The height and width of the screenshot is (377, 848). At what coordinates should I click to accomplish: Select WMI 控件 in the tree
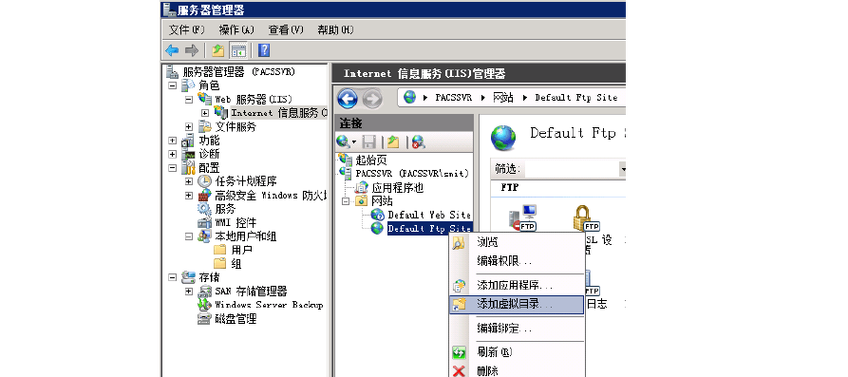coord(235,222)
